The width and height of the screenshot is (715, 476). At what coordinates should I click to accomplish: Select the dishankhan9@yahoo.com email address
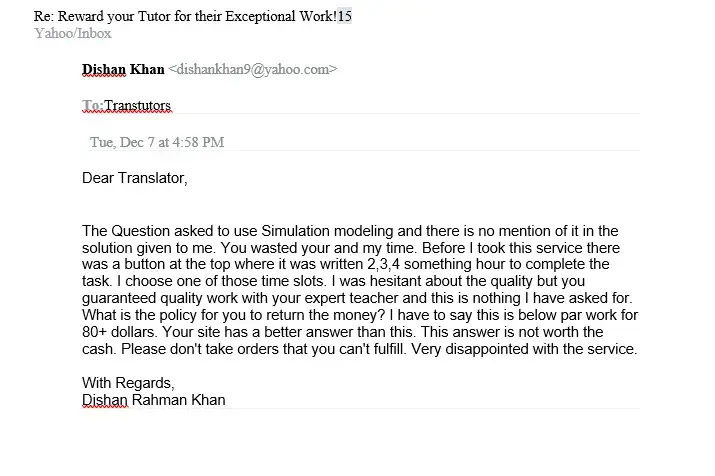[x=253, y=69]
